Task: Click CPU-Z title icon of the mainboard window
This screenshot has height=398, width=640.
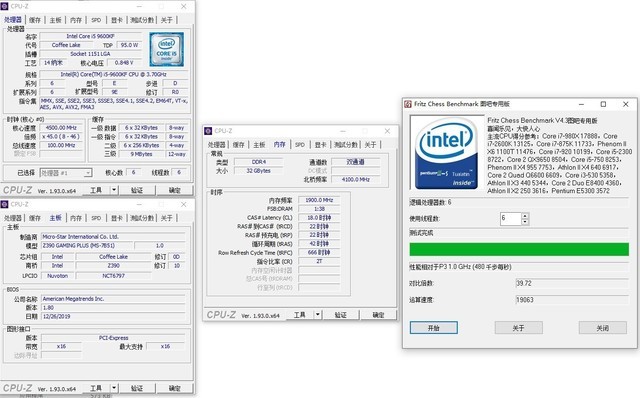Action: tap(4, 204)
